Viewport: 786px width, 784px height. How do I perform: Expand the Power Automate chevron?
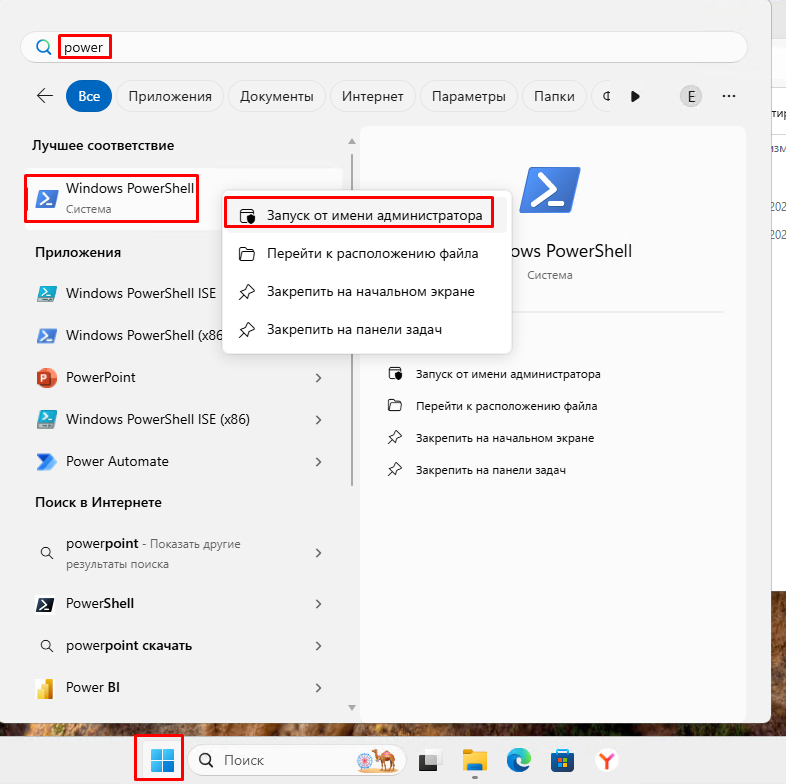[x=318, y=462]
